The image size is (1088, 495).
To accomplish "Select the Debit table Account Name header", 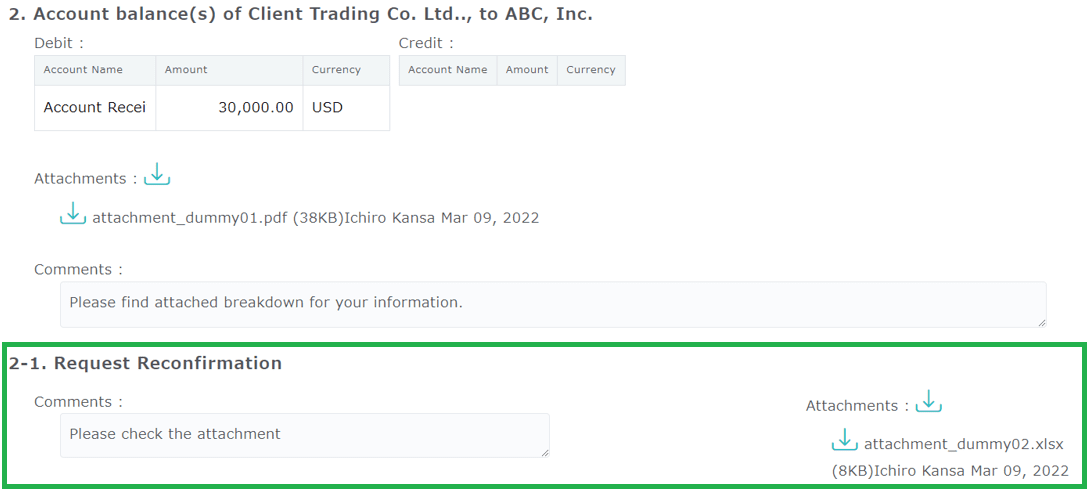I will click(x=95, y=70).
